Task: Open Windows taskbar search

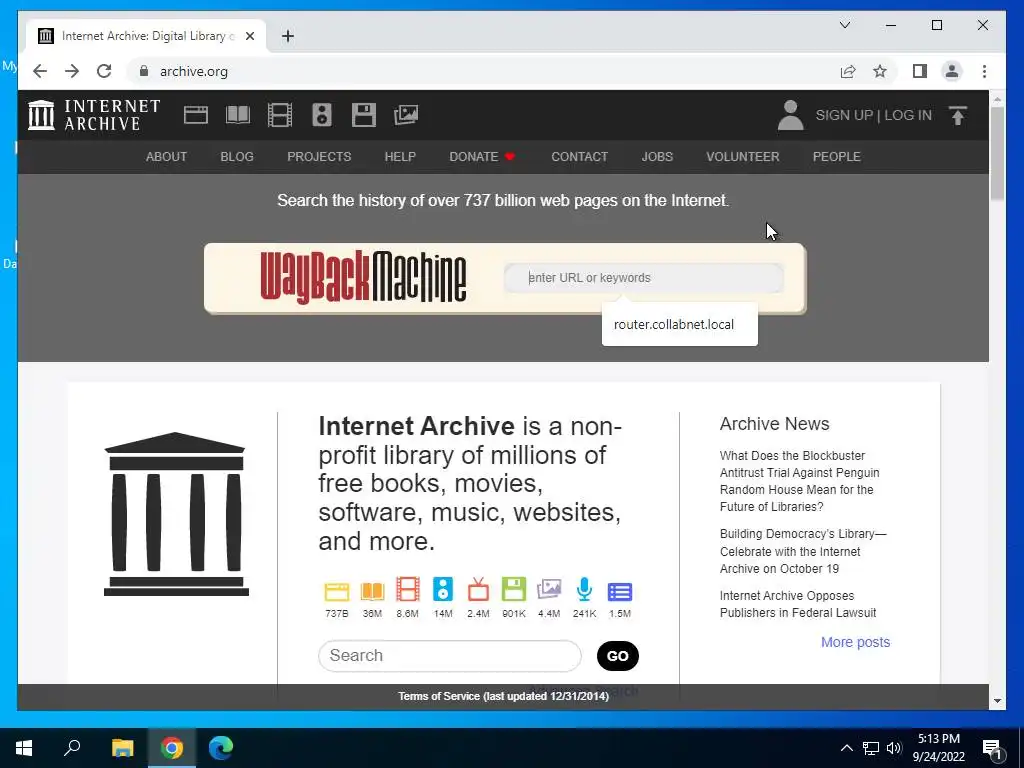Action: [x=72, y=748]
